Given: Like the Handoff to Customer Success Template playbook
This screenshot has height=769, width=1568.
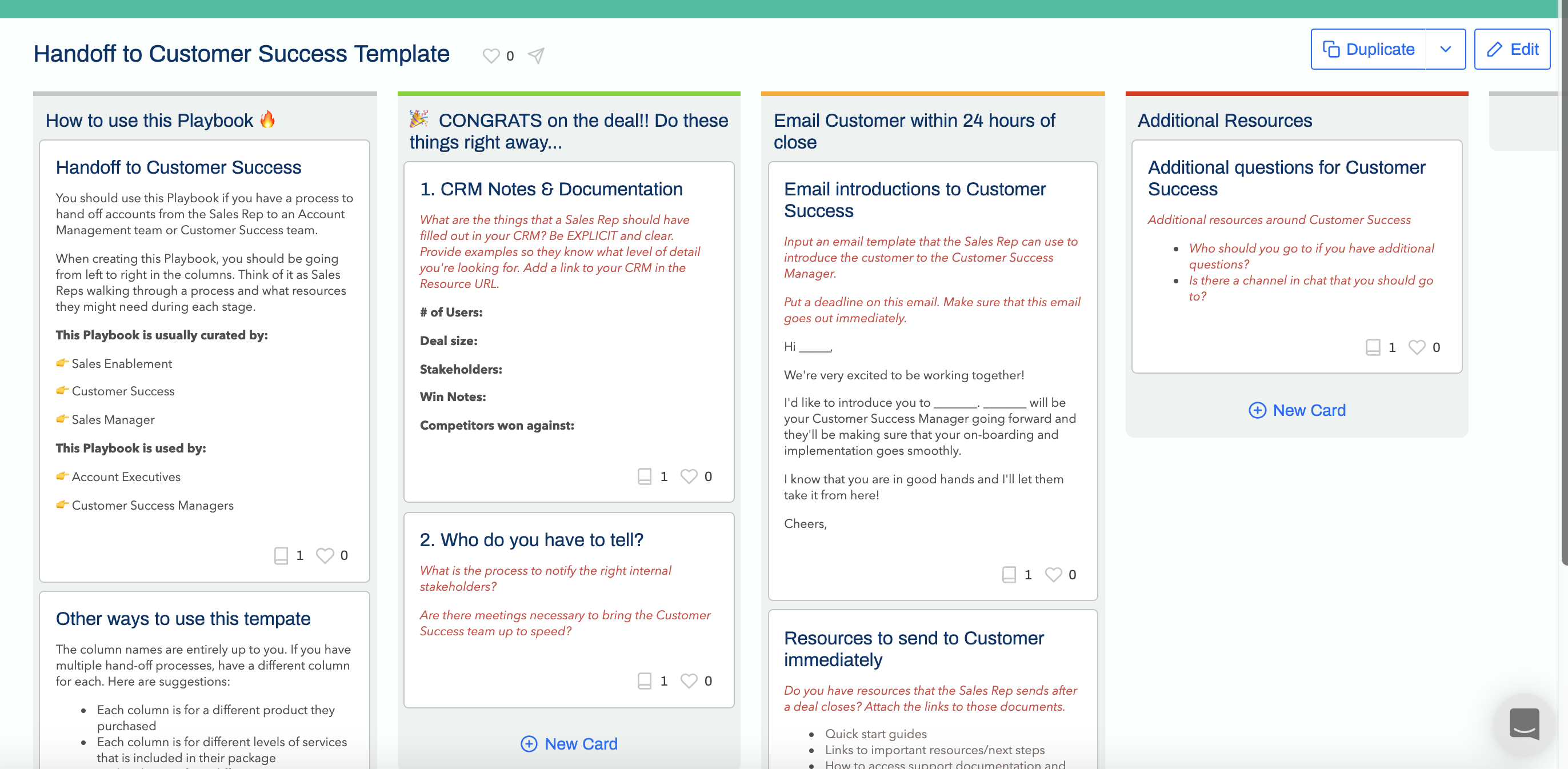Looking at the screenshot, I should [491, 55].
